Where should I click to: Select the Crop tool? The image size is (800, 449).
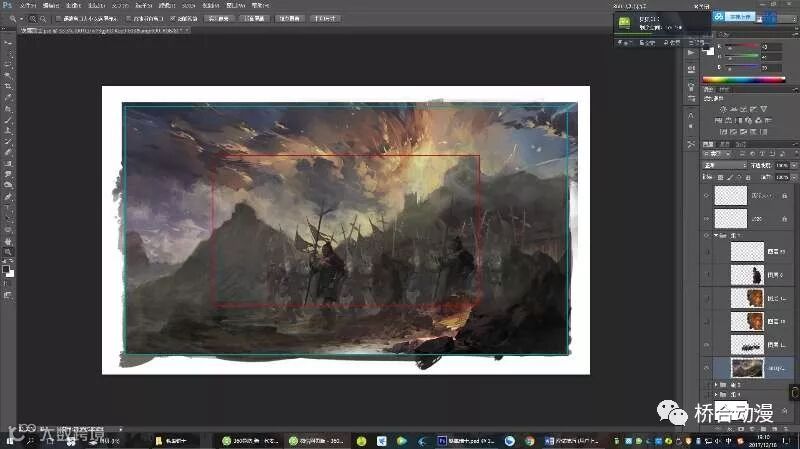click(8, 86)
